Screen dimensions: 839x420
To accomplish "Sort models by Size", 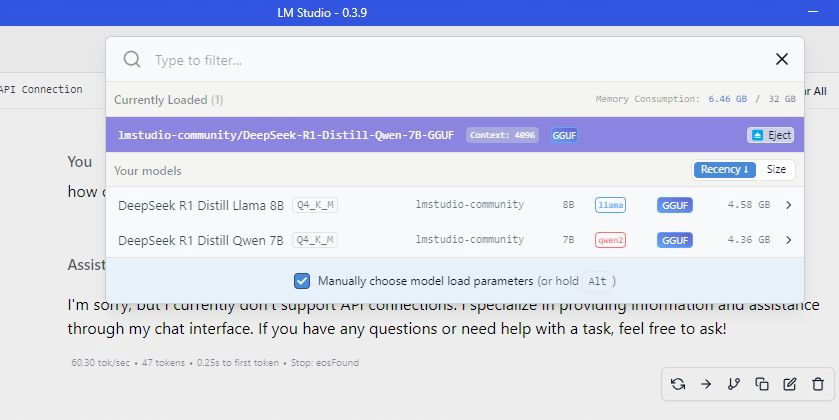I will [x=776, y=170].
